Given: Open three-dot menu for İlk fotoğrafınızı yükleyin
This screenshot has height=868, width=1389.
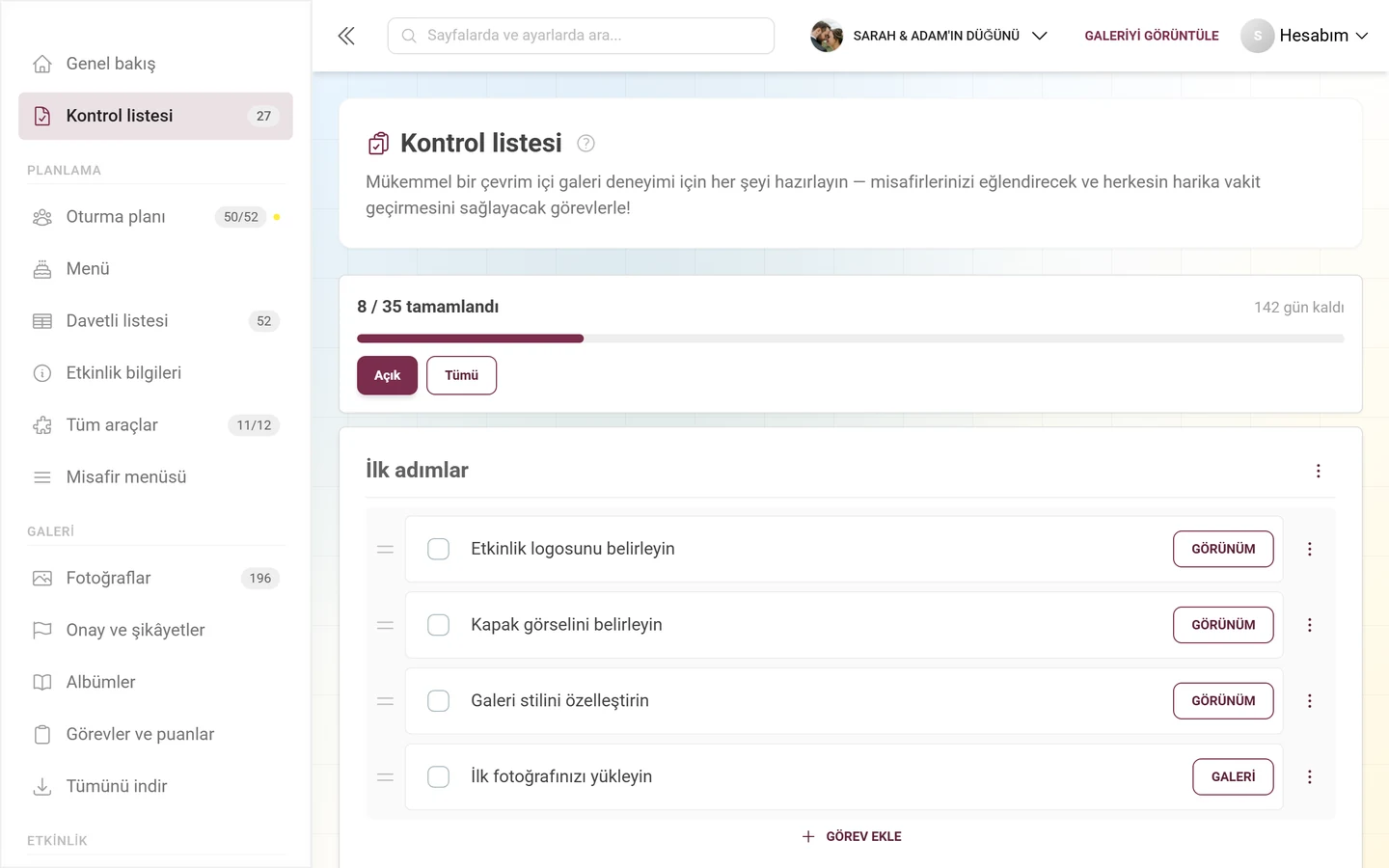Looking at the screenshot, I should 1310,777.
